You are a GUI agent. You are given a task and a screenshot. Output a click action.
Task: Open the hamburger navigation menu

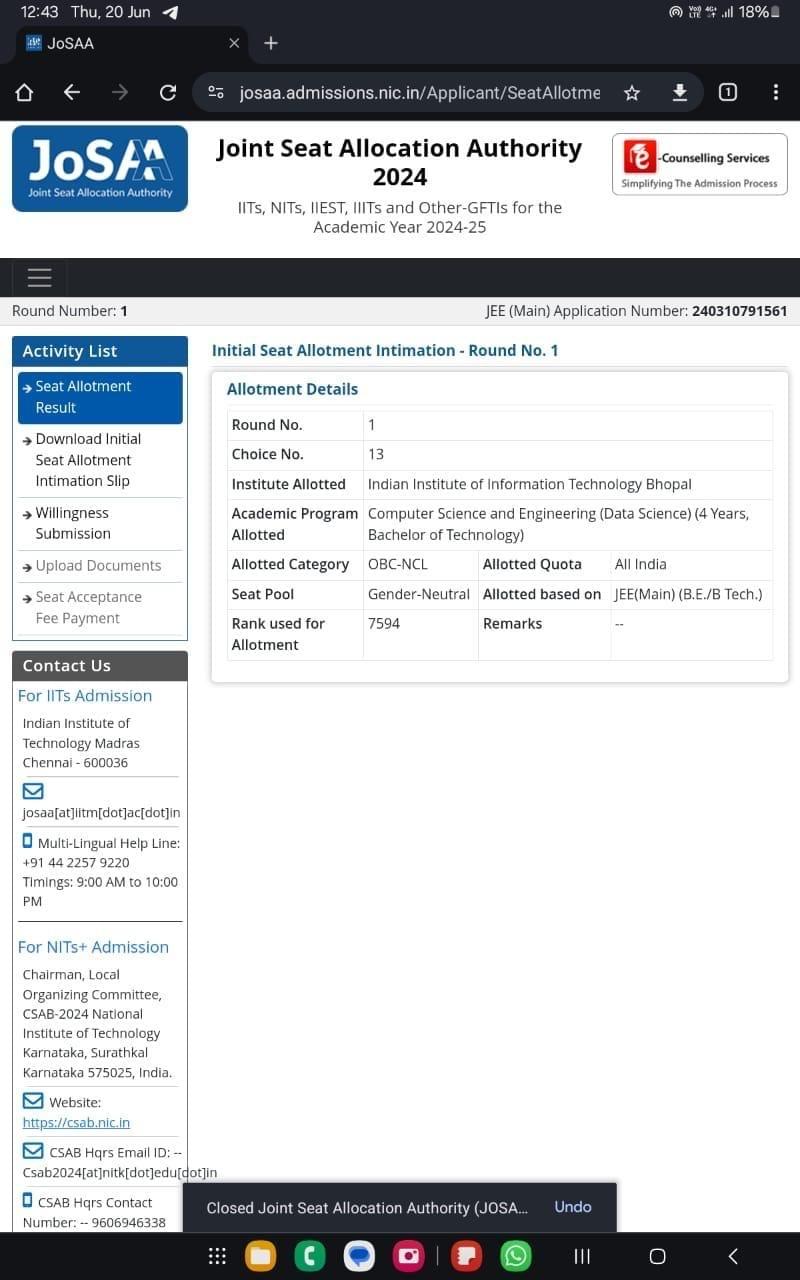pos(40,278)
